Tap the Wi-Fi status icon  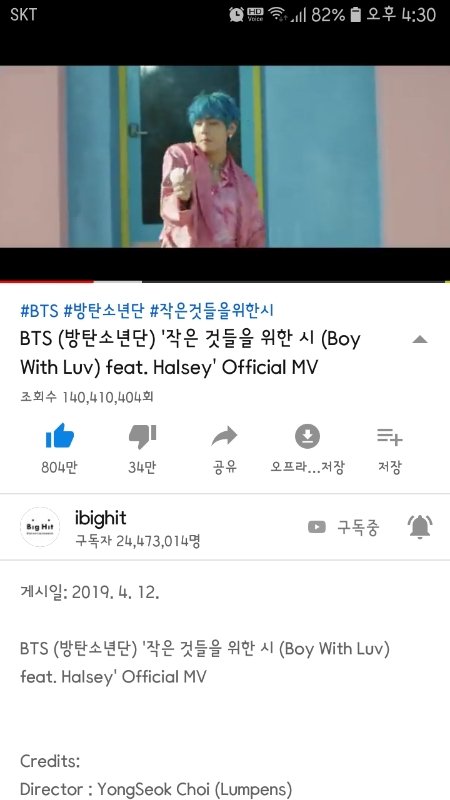[278, 15]
